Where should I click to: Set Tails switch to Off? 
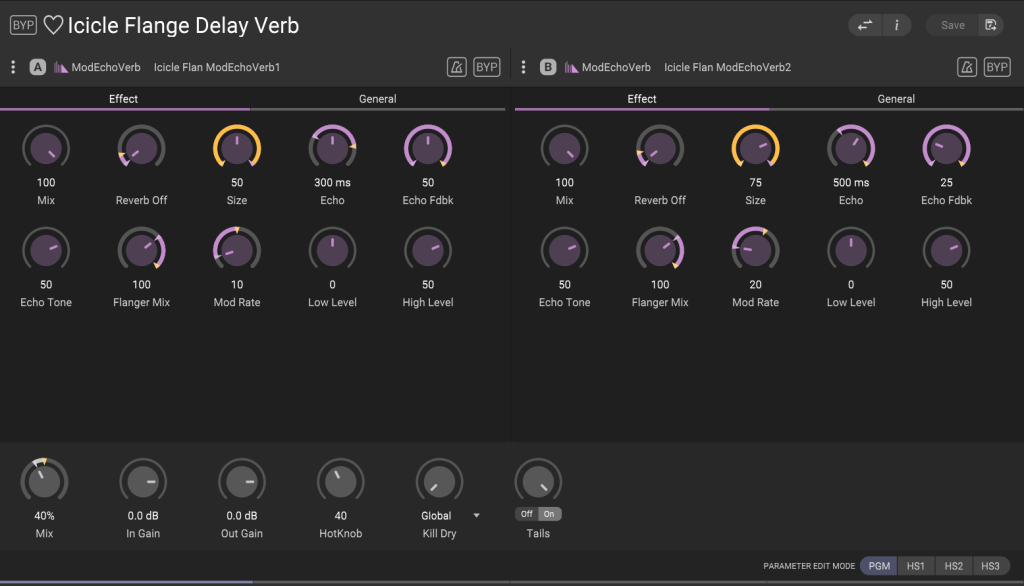526,514
